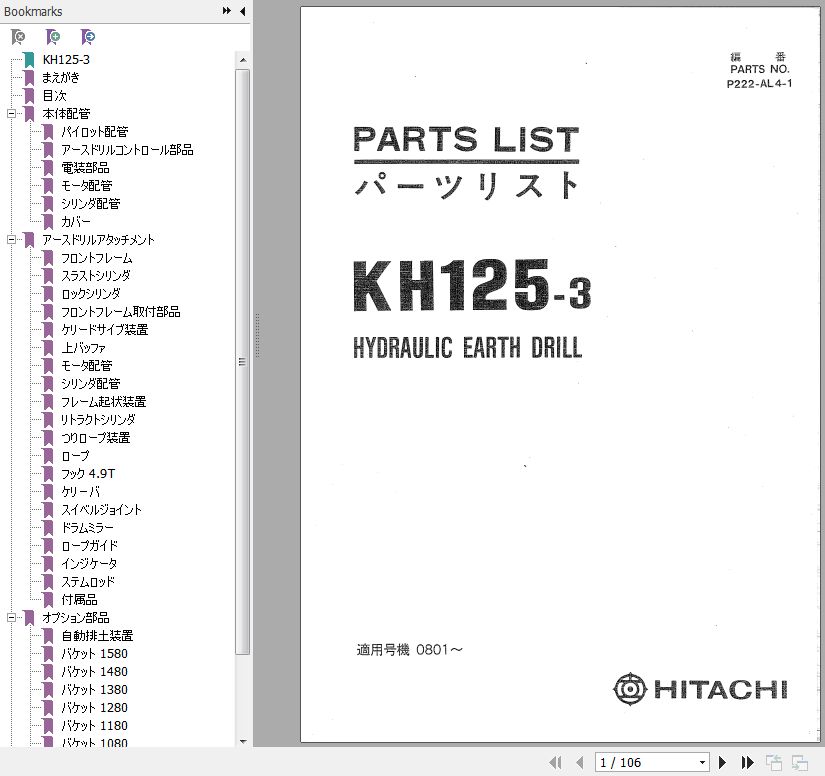
Task: Click the delete bookmark icon
Action: pos(18,37)
